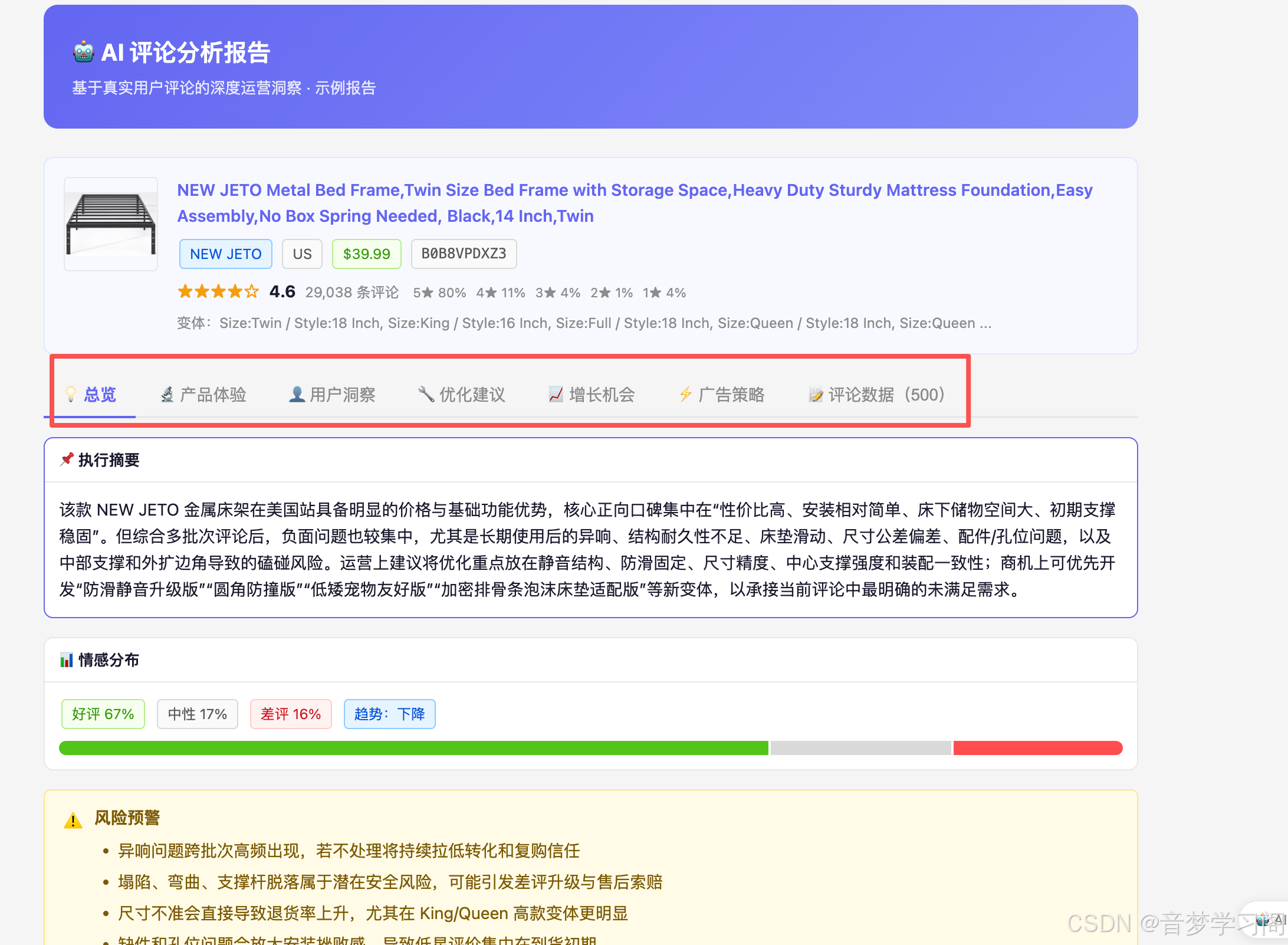Click the 3★ 4% rating breakdown
1288x945 pixels.
(x=558, y=293)
